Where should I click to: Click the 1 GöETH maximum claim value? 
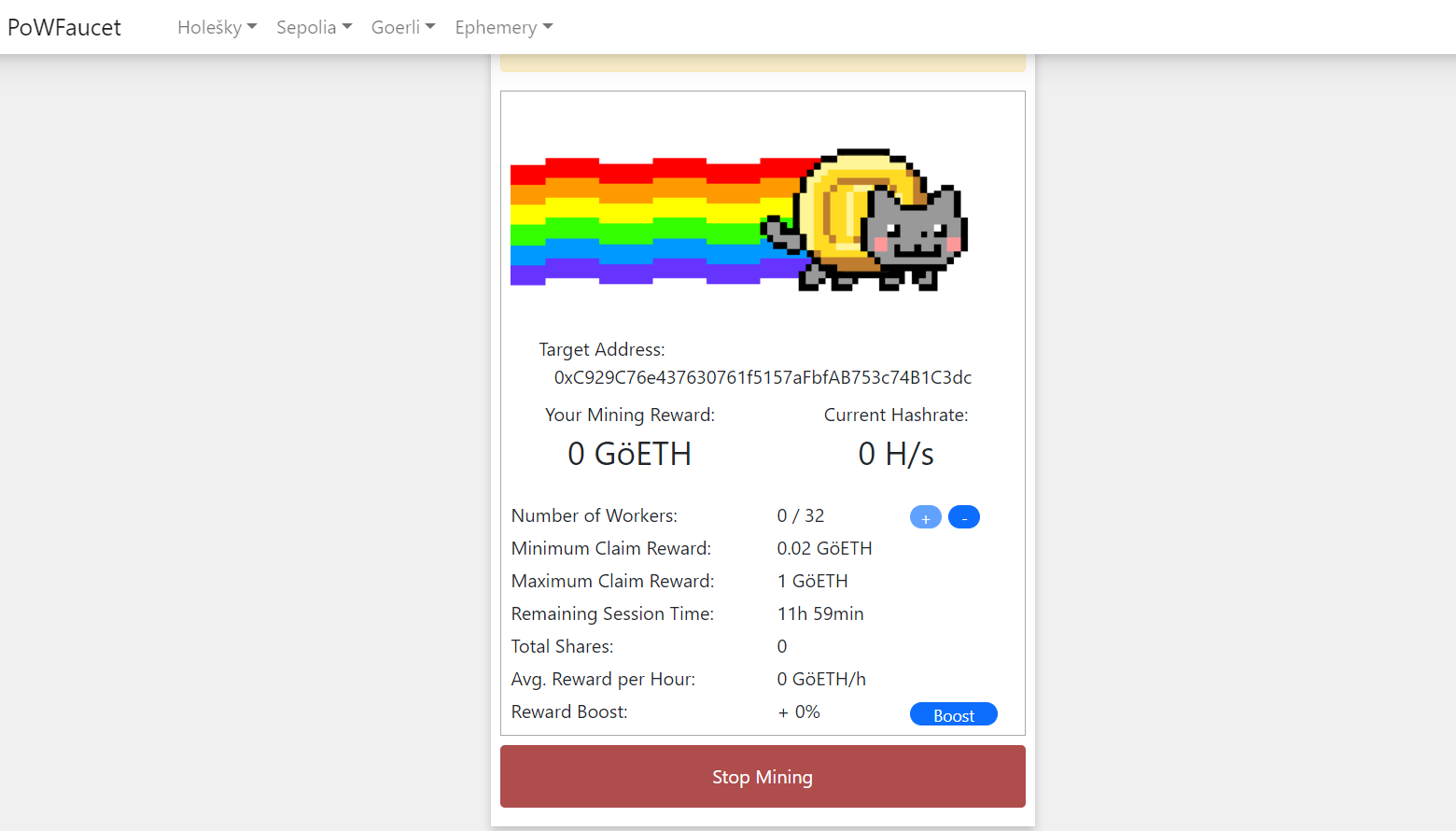coord(813,581)
